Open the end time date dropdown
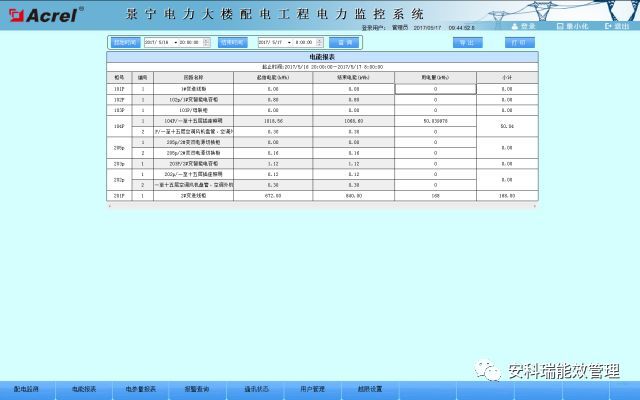640x400 pixels. pyautogui.click(x=291, y=43)
